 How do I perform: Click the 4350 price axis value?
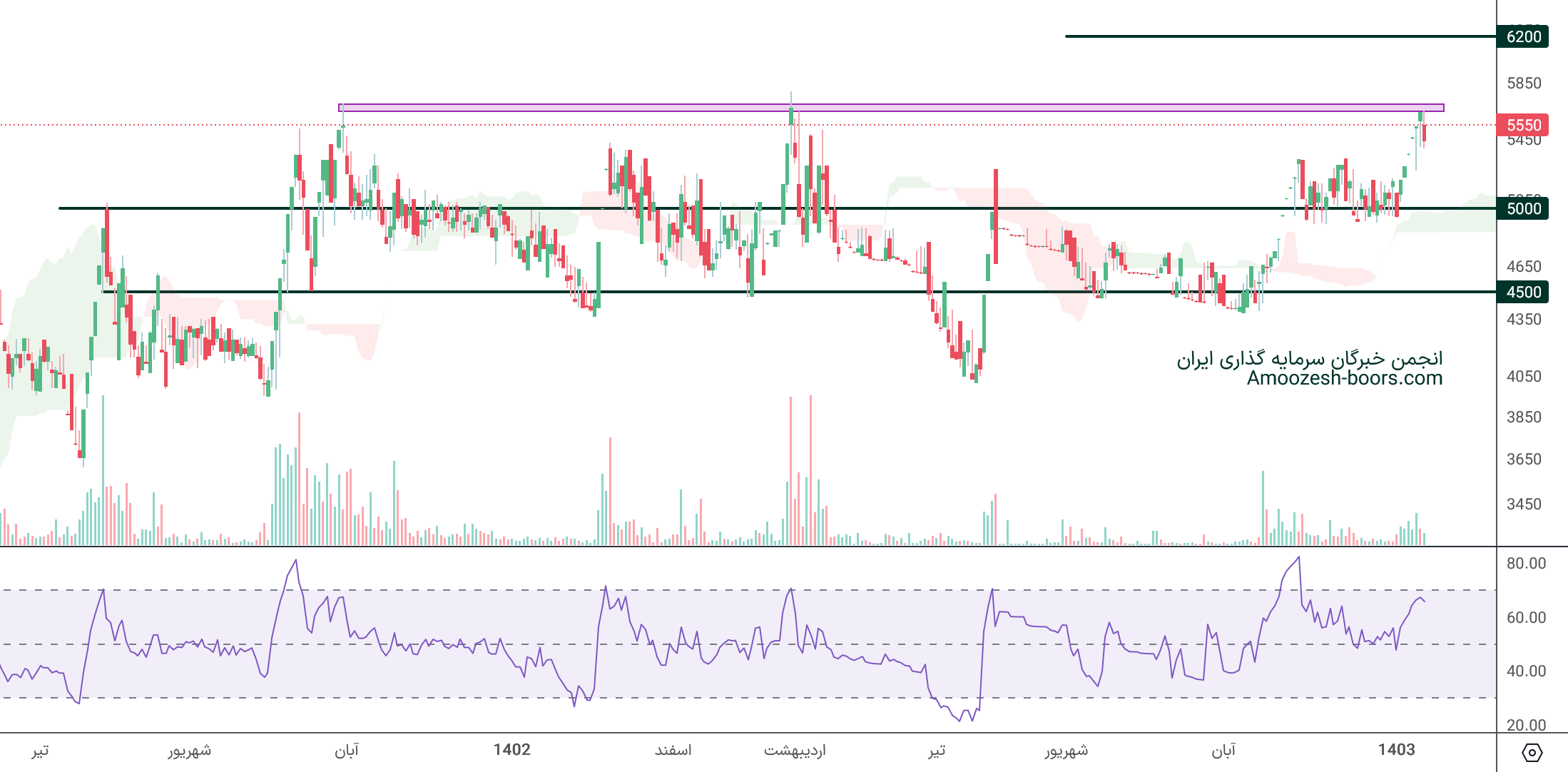(x=1524, y=319)
